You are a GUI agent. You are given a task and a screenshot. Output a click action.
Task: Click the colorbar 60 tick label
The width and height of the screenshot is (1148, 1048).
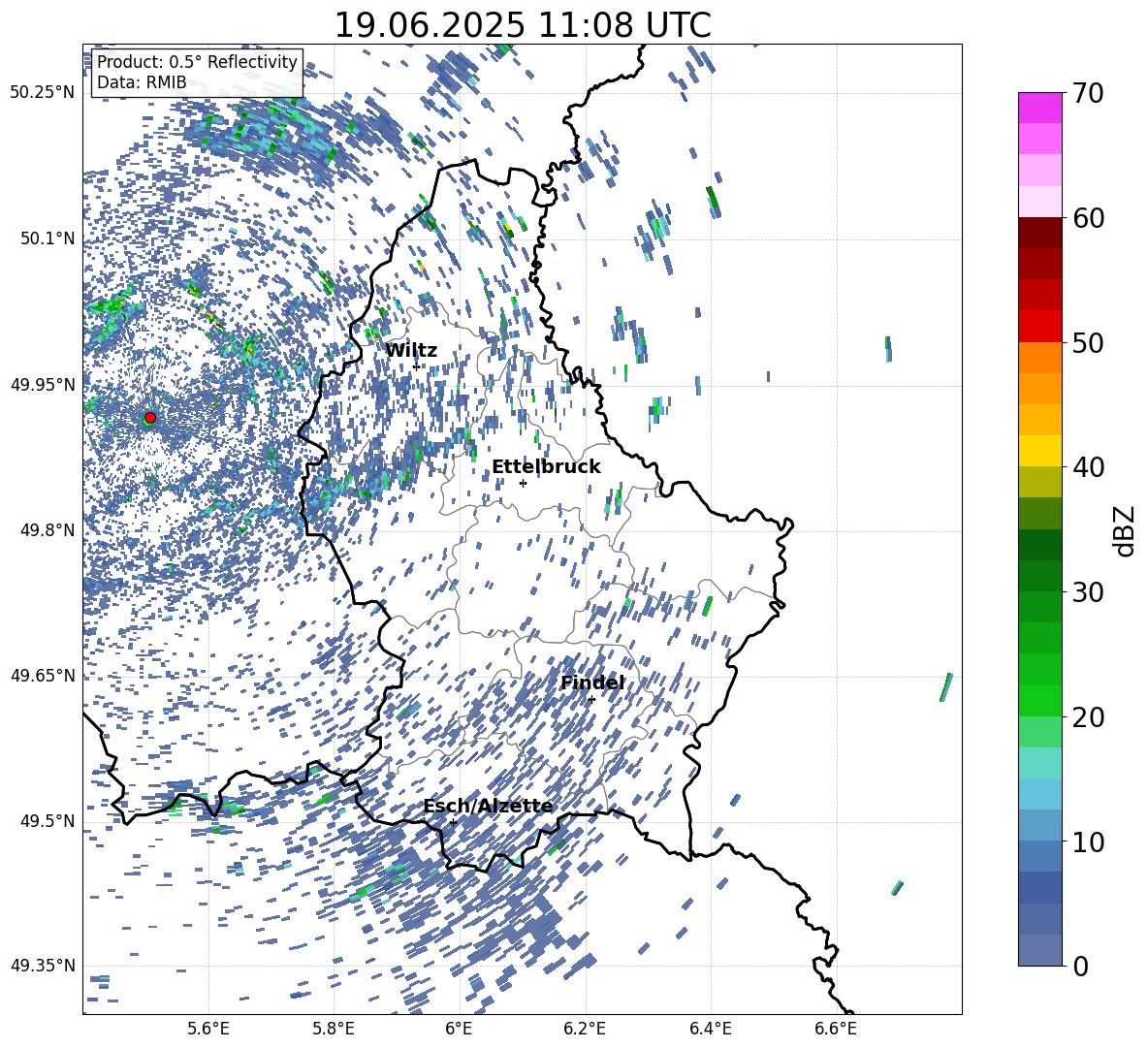point(1088,218)
